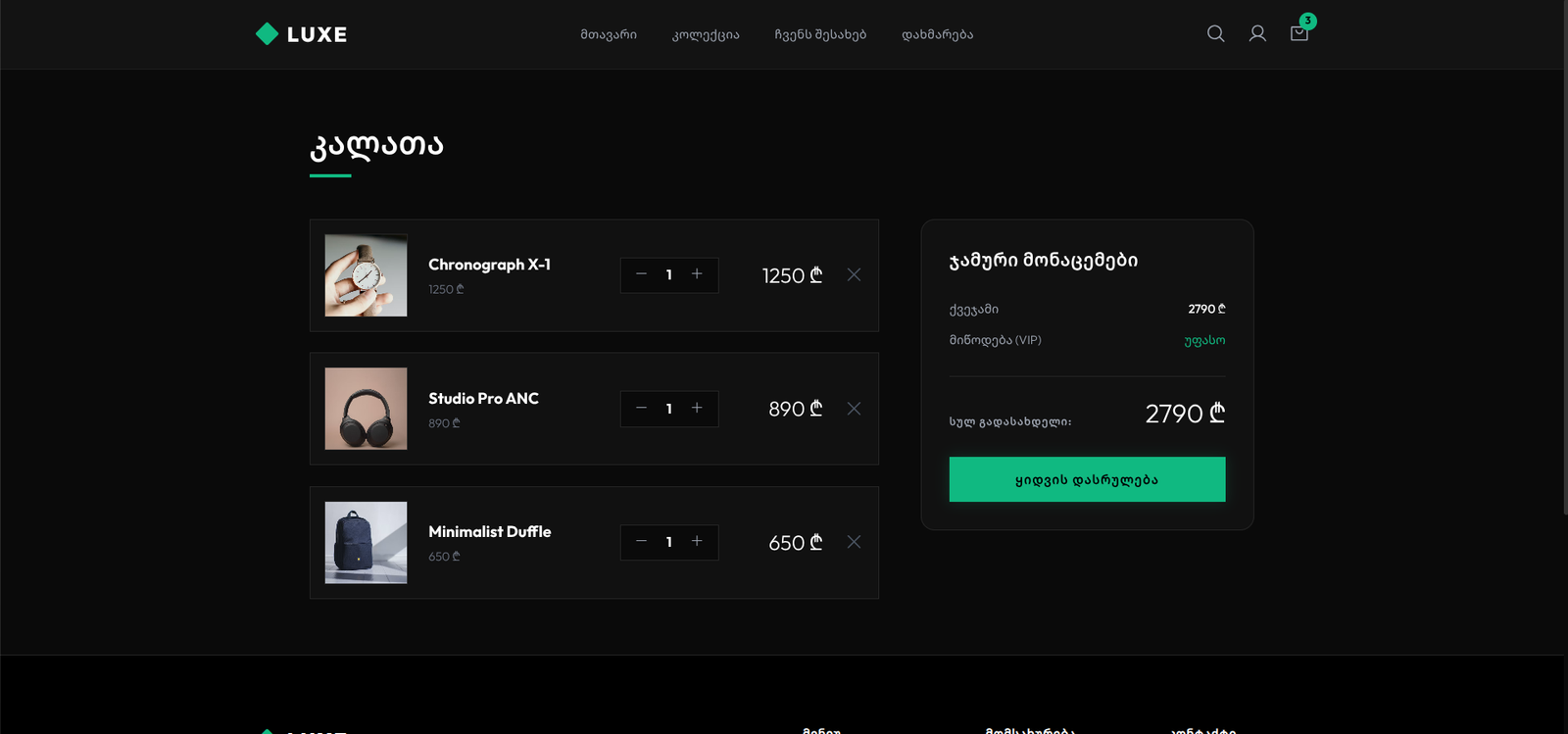This screenshot has height=734, width=1568.
Task: Open the Chronograph X-1 product name
Action: click(489, 265)
